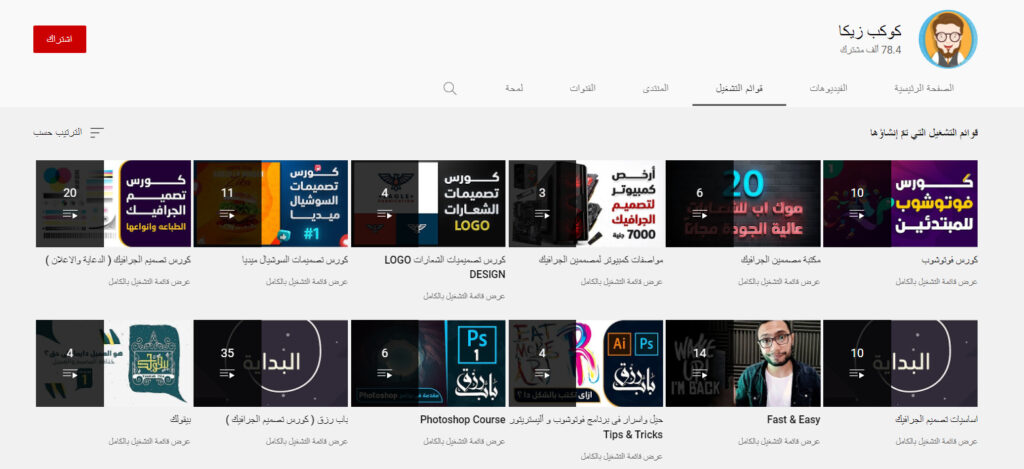Open the الصفحة الرئيسية tab
The width and height of the screenshot is (1024, 469).
923,88
